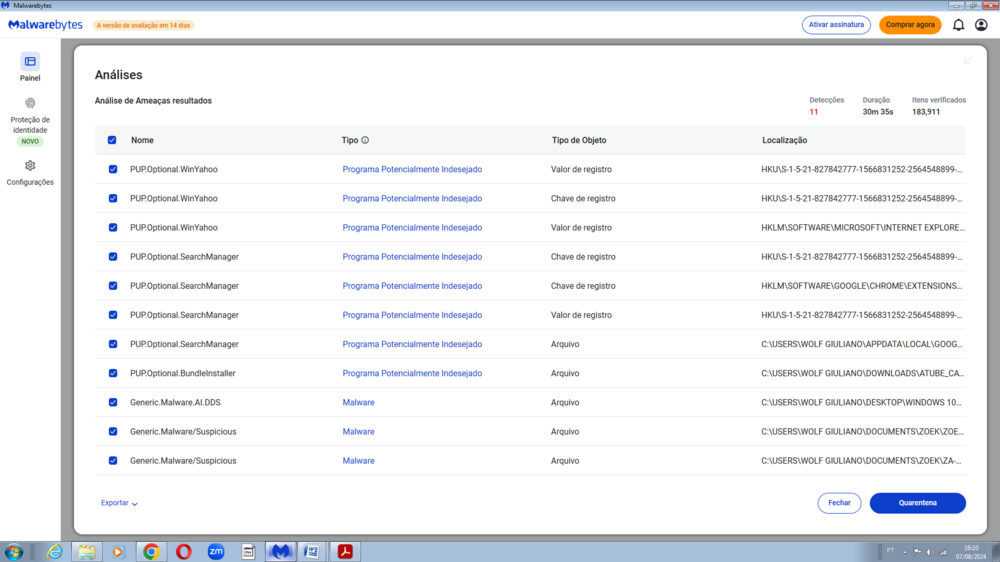Viewport: 1000px width, 562px height.
Task: Open Malware type link for Generic.Malware.AI.DDS
Action: pyautogui.click(x=358, y=402)
